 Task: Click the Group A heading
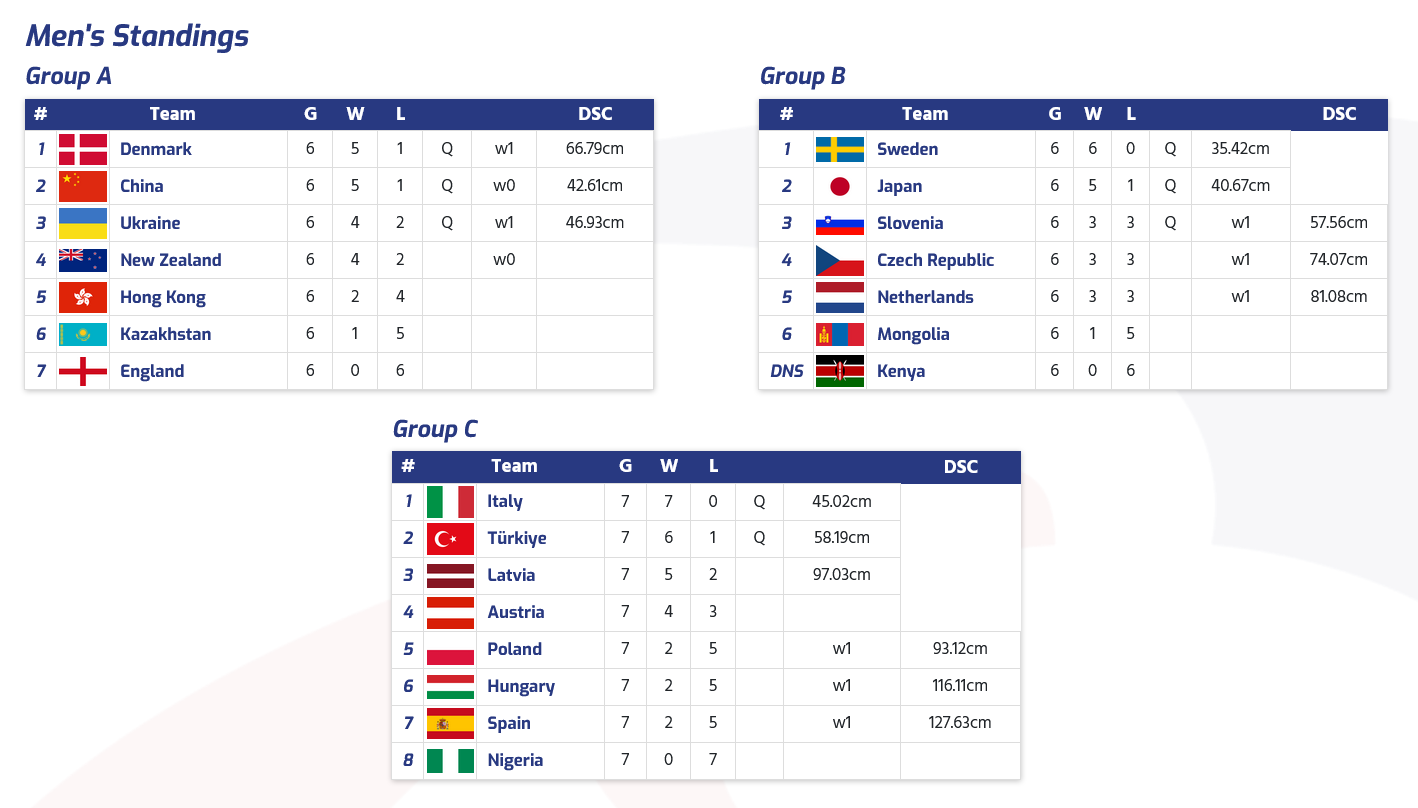(68, 76)
